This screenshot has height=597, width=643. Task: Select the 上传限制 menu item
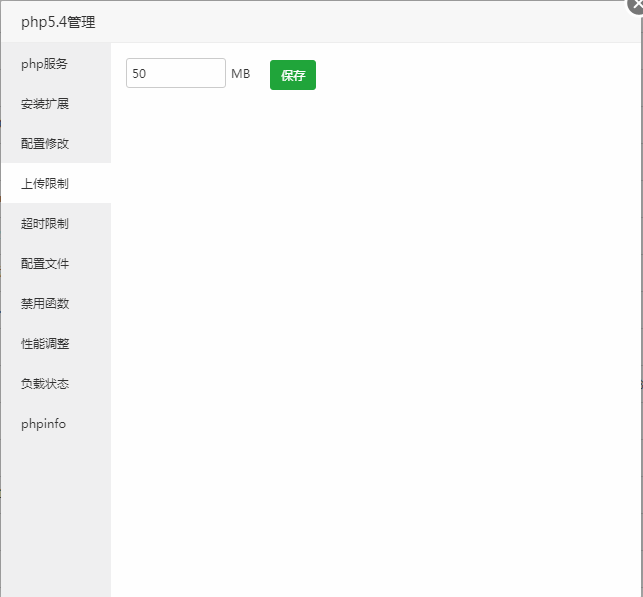(56, 183)
